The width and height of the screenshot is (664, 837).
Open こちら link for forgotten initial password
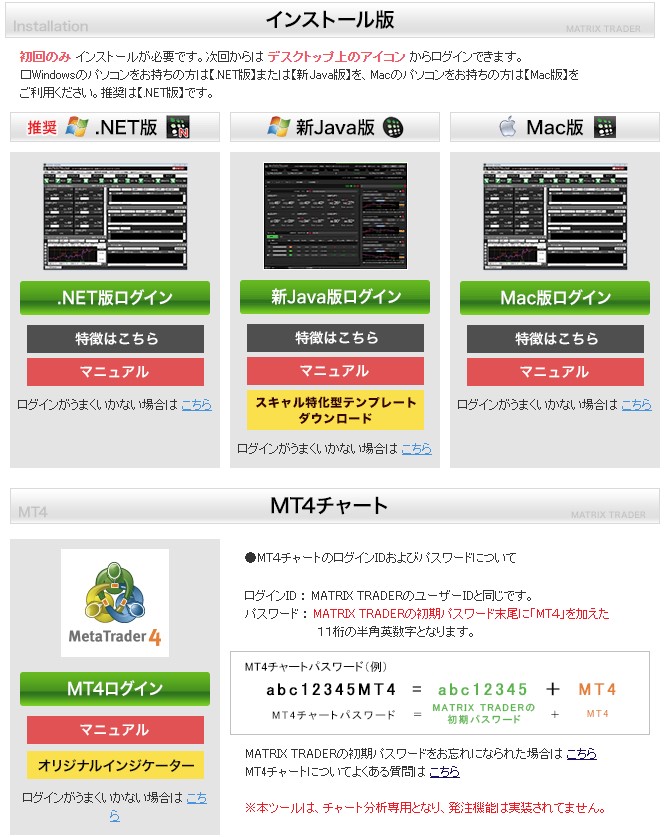pos(581,754)
